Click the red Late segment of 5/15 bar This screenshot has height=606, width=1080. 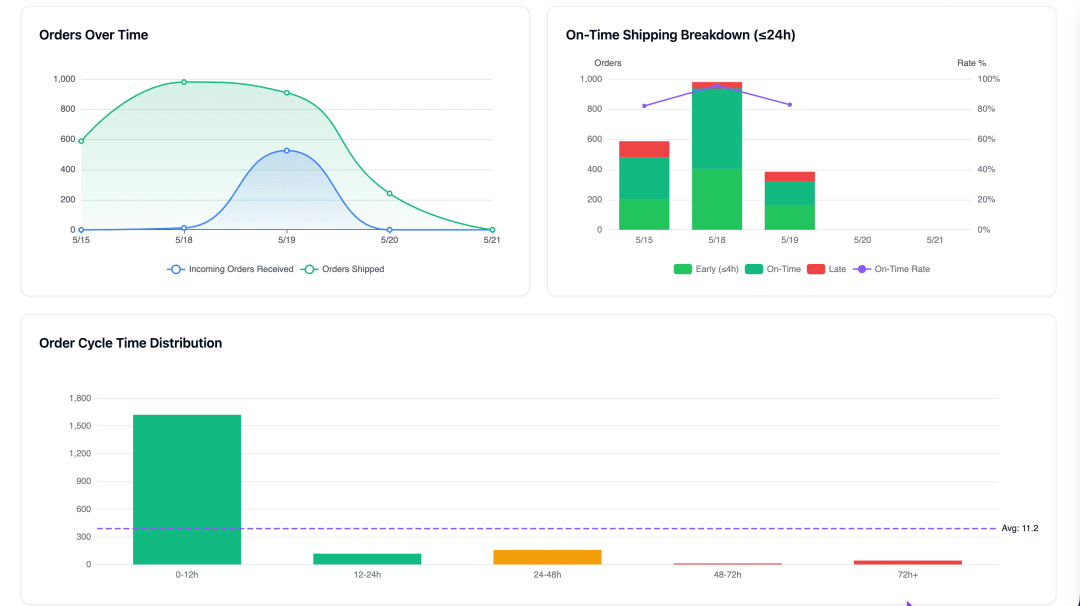pos(644,149)
